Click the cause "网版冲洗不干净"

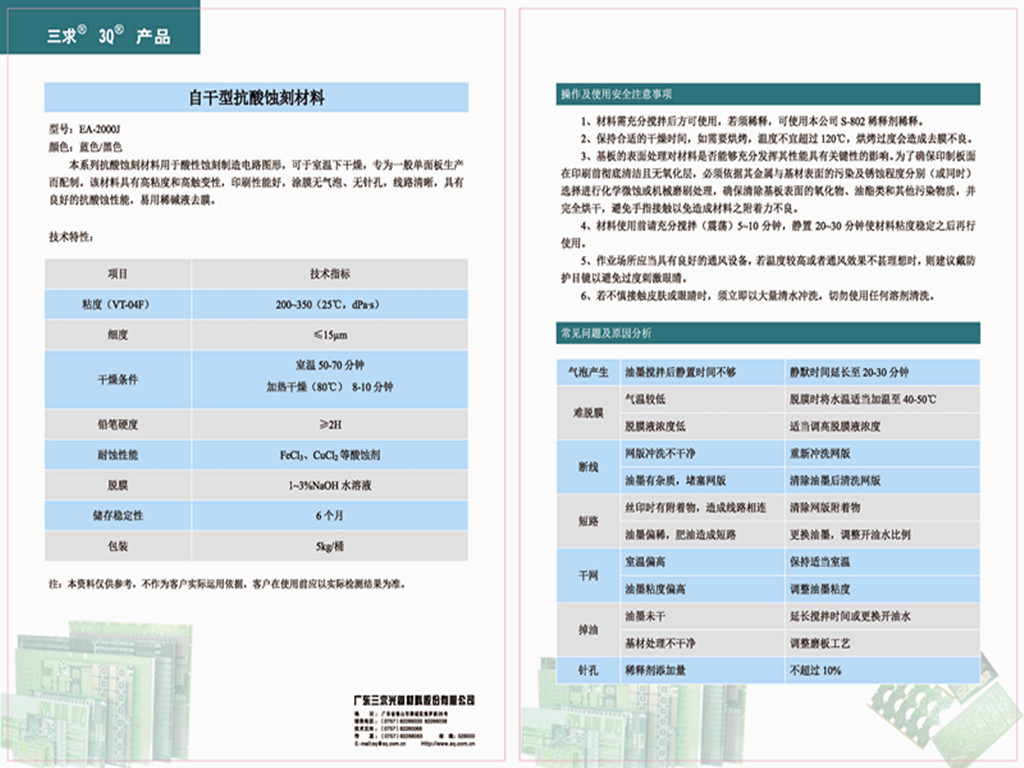(x=660, y=453)
